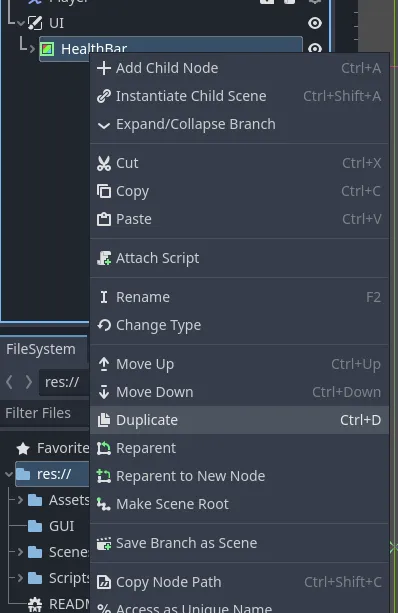Choose Duplicate from the context menu
The width and height of the screenshot is (398, 613).
[239, 420]
